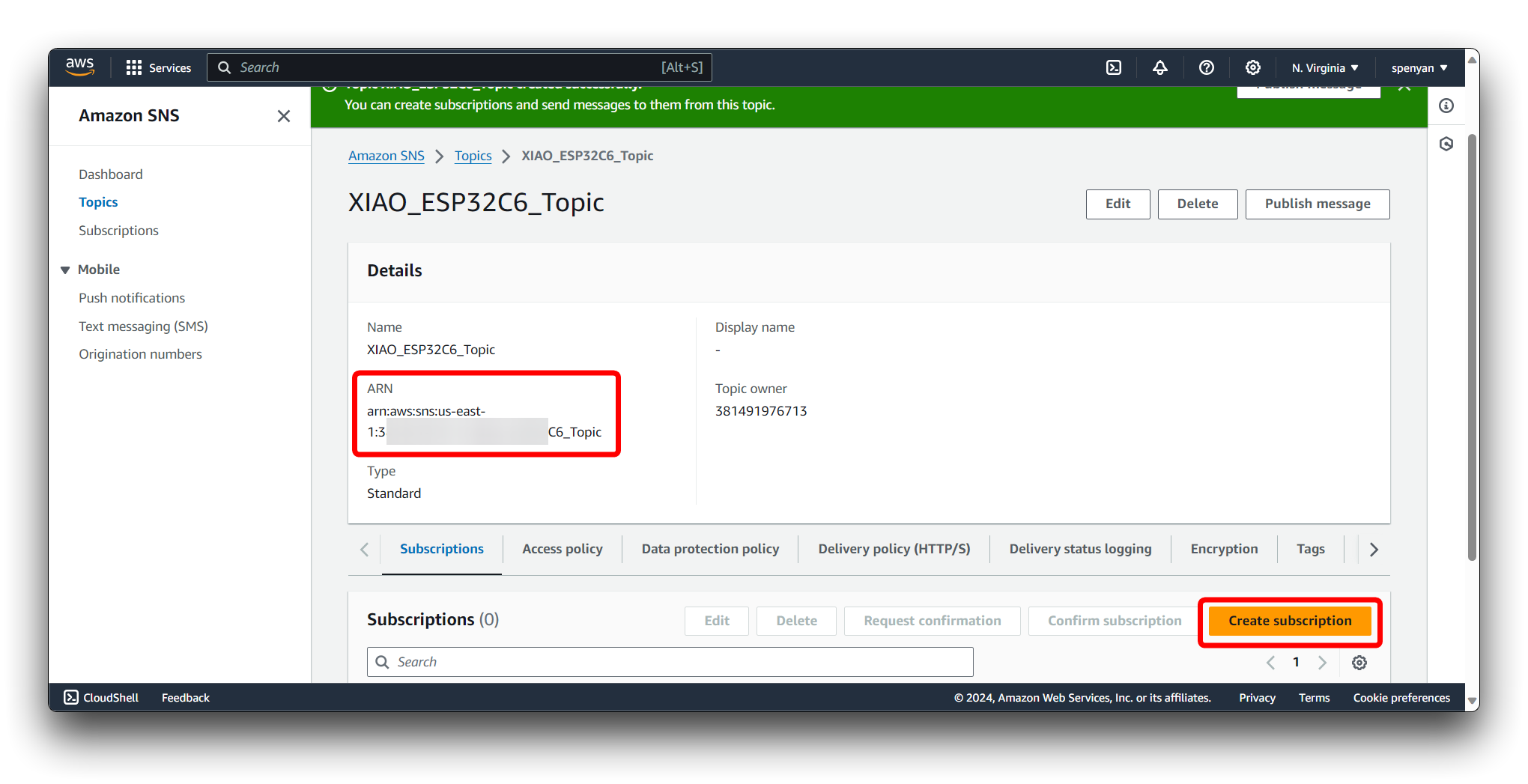The width and height of the screenshot is (1528, 784).
Task: Expand the N. Virginia region dropdown
Action: point(1325,67)
